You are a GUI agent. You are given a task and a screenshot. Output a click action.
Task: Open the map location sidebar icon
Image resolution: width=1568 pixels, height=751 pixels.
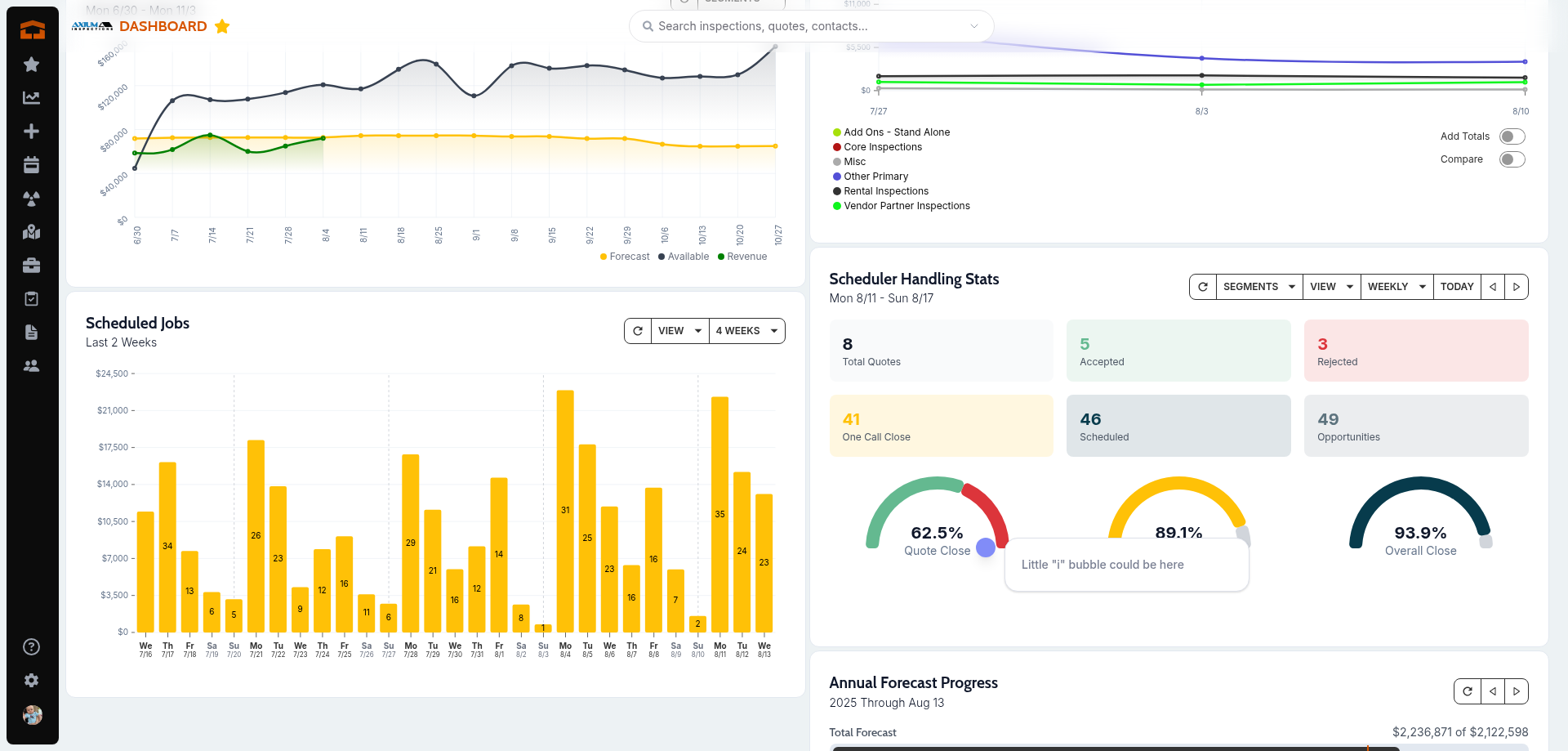tap(31, 232)
